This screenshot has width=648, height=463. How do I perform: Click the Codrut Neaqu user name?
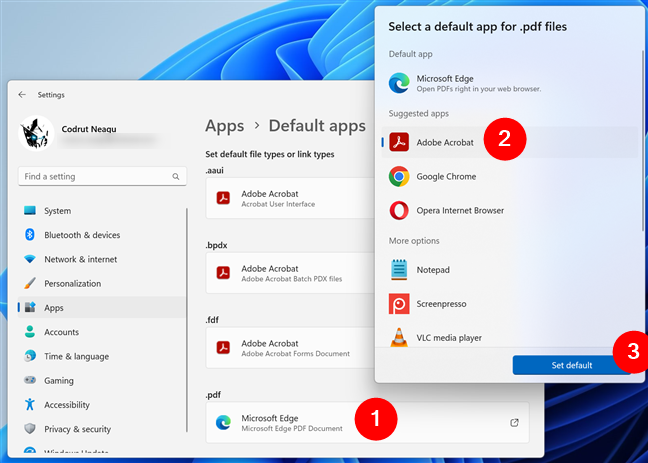coord(89,129)
